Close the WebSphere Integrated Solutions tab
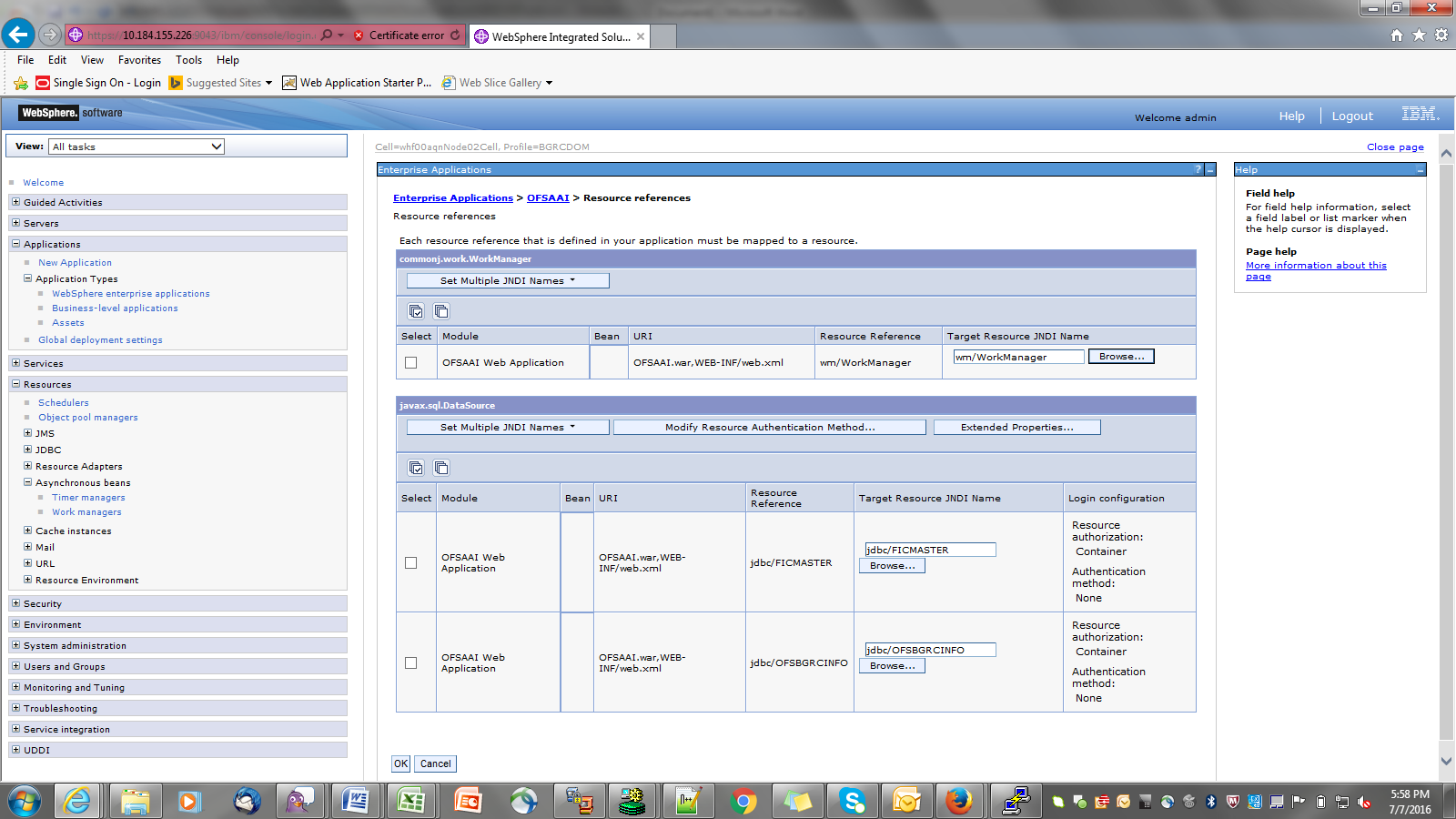 (641, 36)
